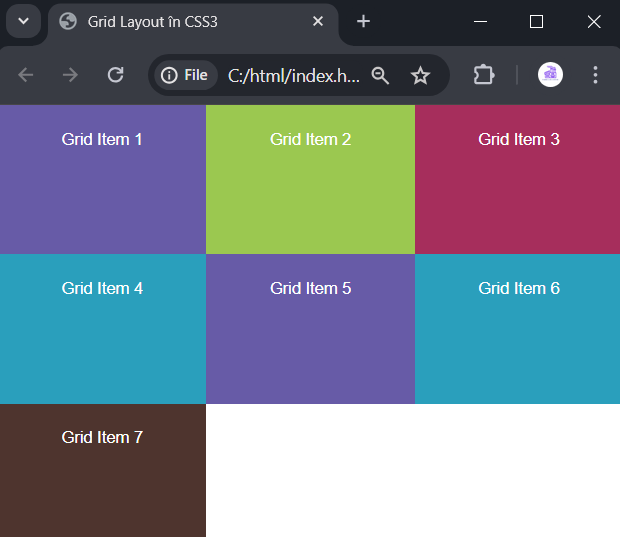
Task: Click the green Grid Item 2 box
Action: coord(310,179)
